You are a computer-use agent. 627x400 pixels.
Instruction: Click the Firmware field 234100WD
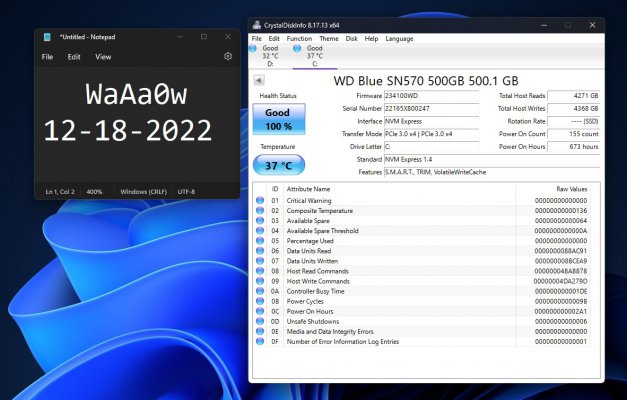pyautogui.click(x=431, y=96)
